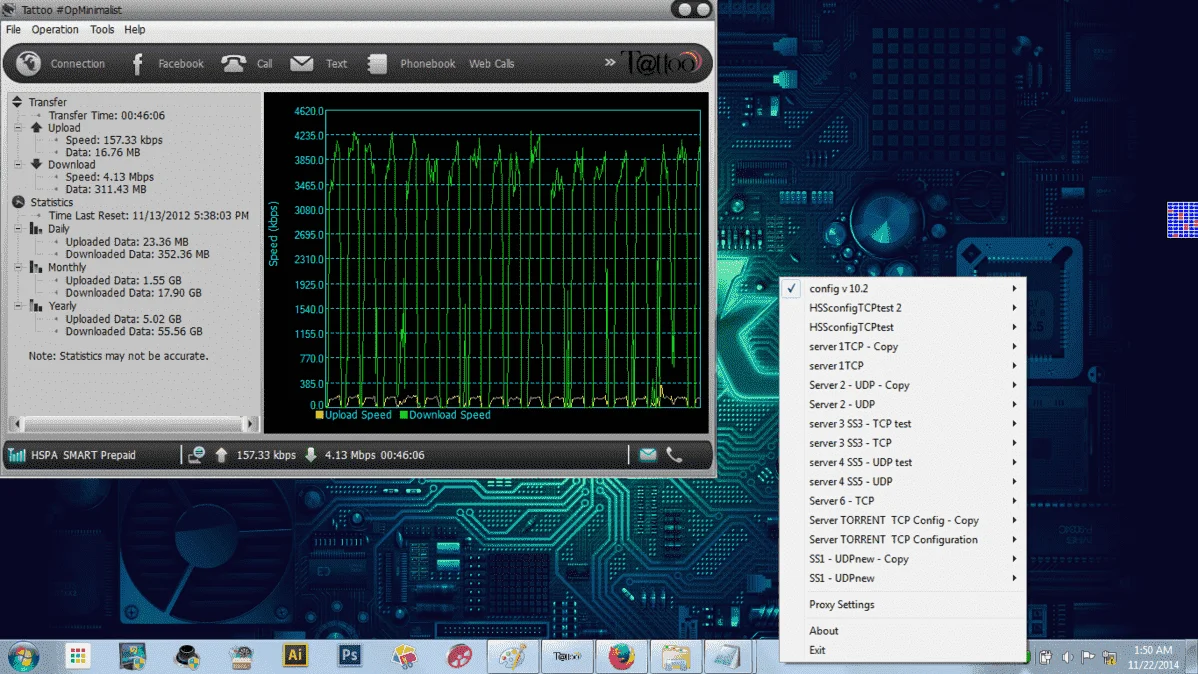Open the Help menu

(x=134, y=30)
